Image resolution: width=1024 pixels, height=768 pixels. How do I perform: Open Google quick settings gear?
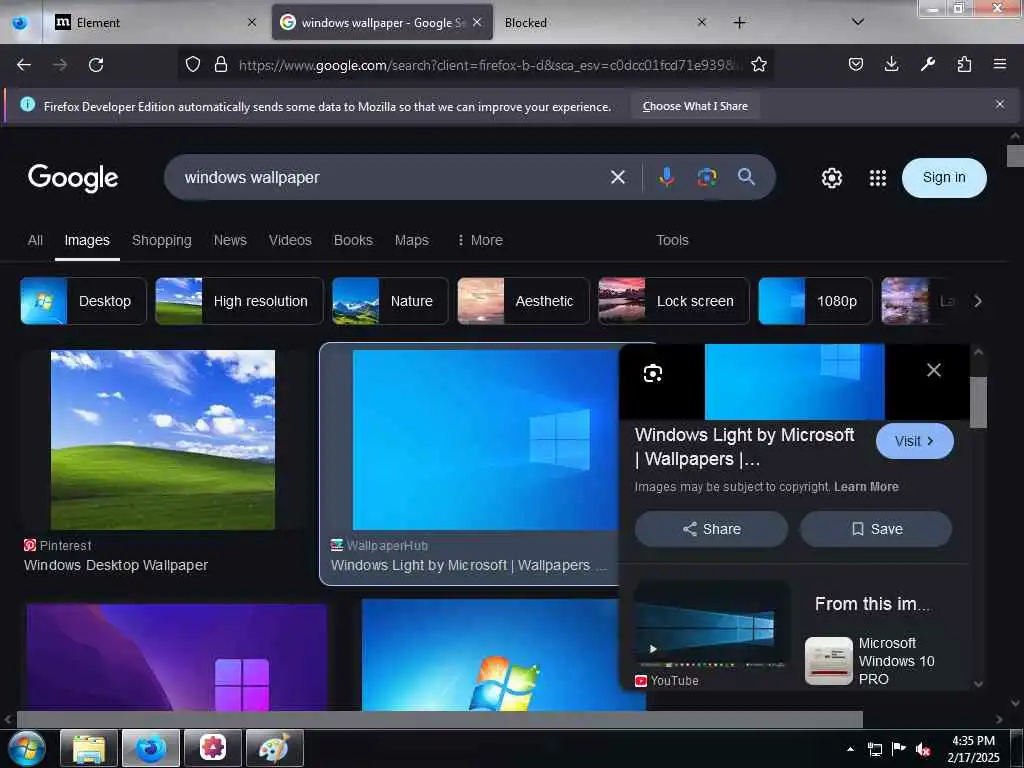tap(831, 178)
